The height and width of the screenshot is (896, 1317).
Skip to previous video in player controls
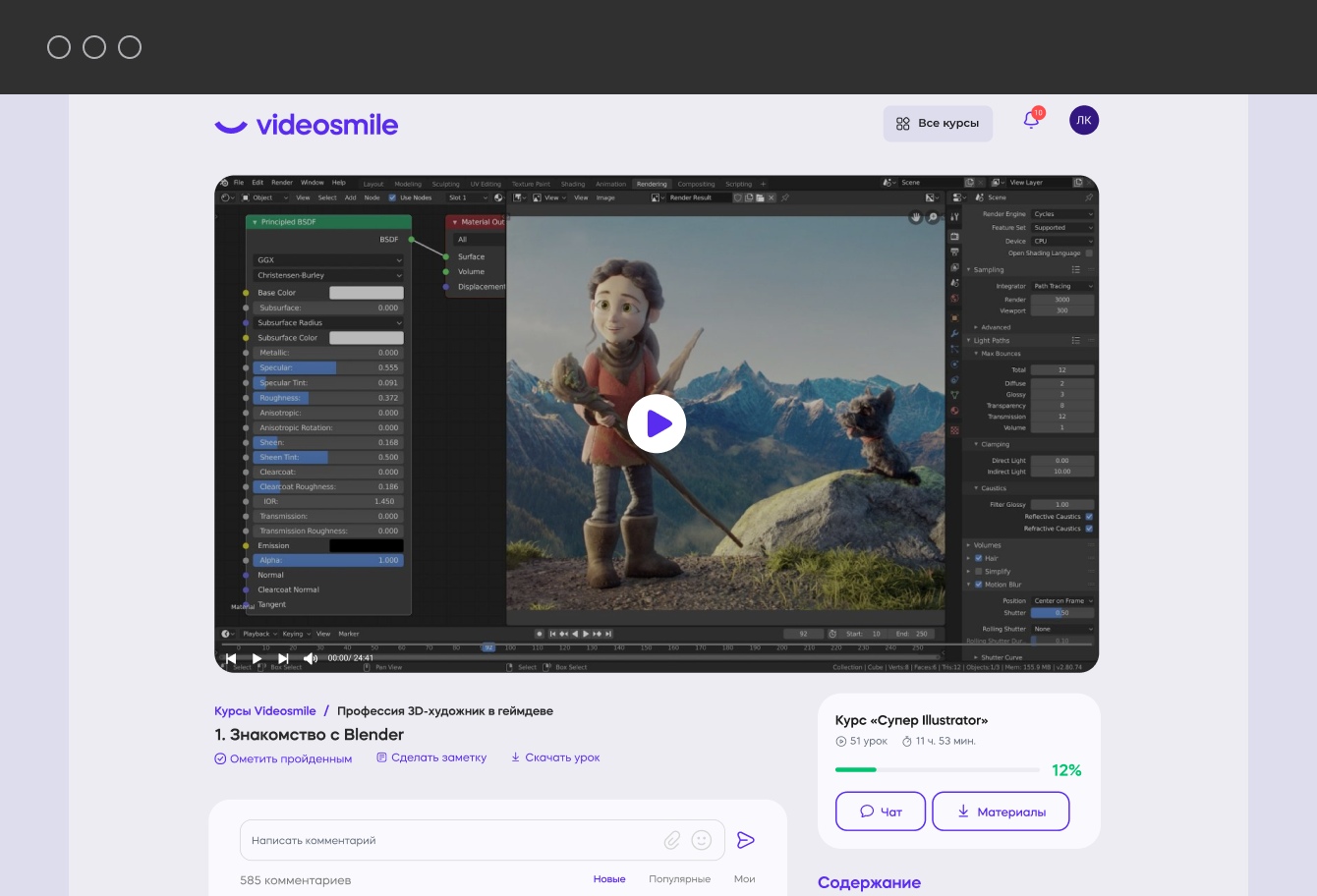231,658
